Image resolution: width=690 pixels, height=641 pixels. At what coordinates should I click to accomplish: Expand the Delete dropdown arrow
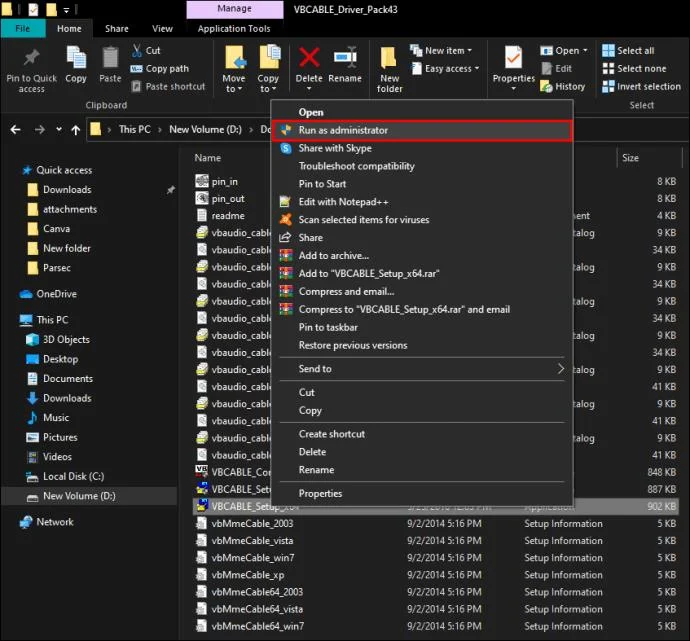pos(309,89)
